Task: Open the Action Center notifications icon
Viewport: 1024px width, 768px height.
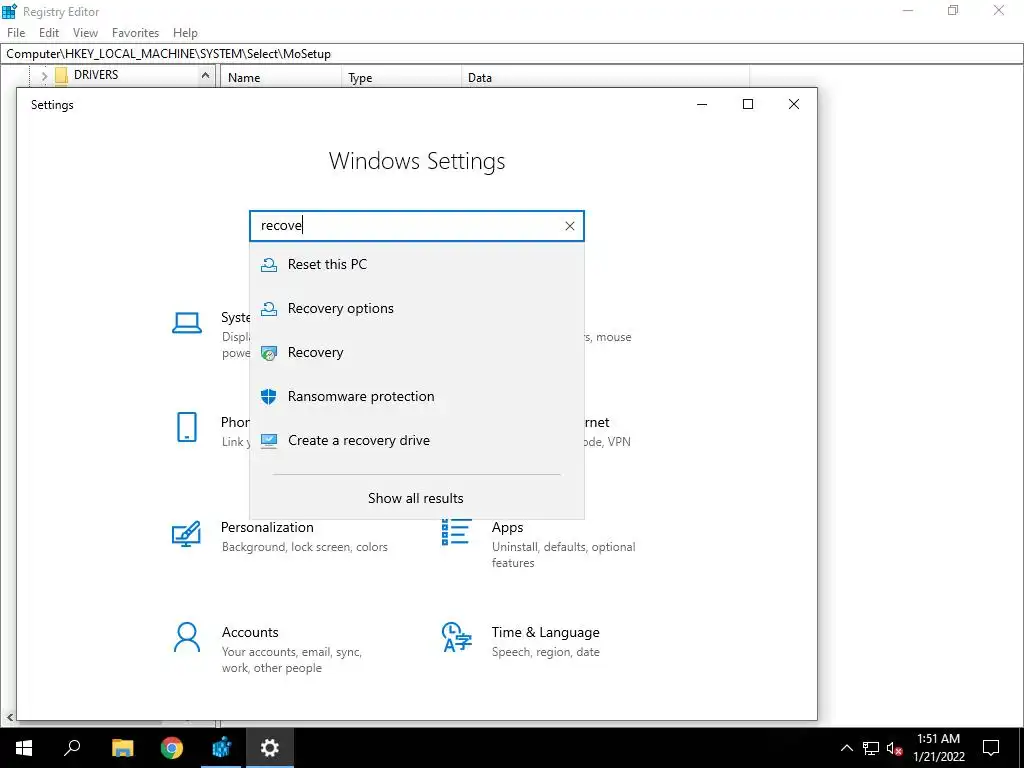Action: click(991, 748)
